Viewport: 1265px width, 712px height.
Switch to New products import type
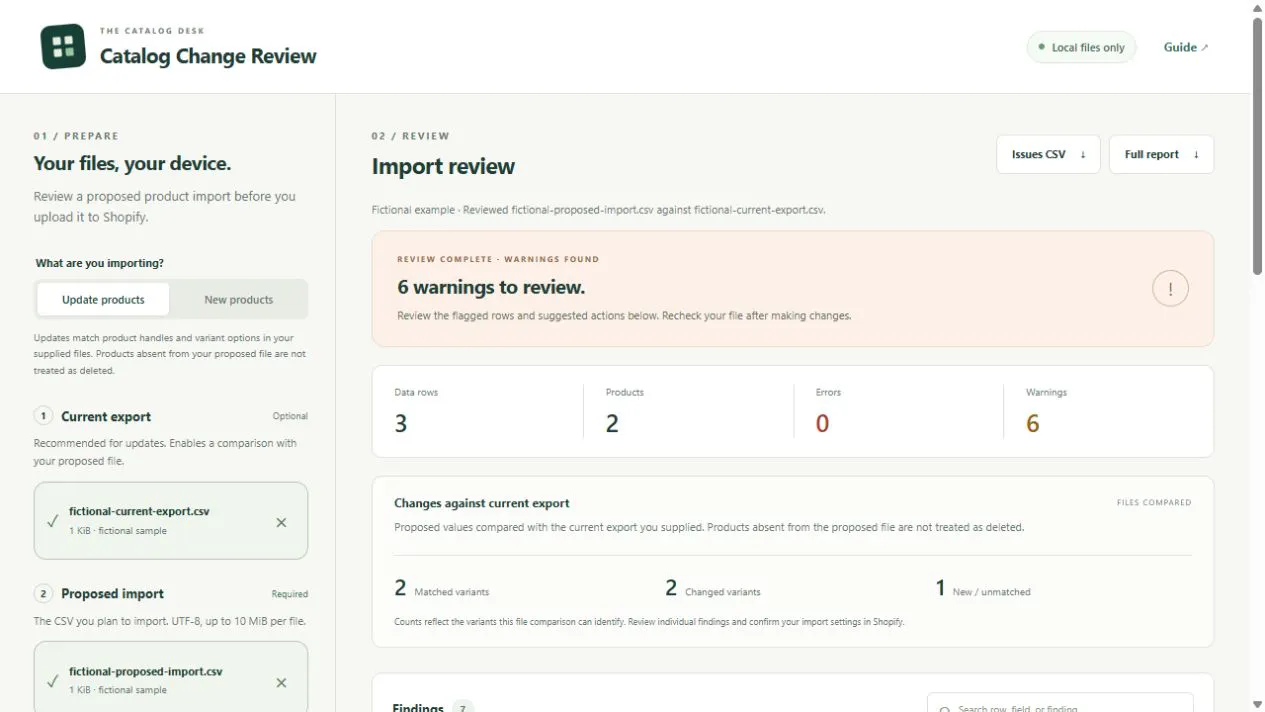coord(238,299)
